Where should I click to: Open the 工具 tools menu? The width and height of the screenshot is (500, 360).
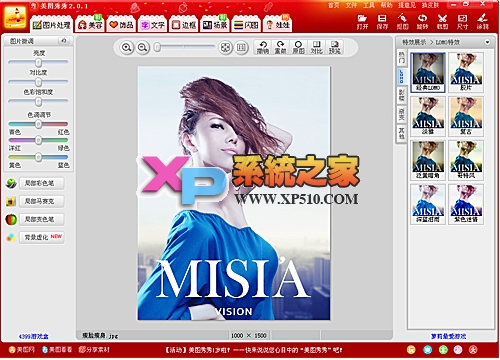(x=369, y=5)
